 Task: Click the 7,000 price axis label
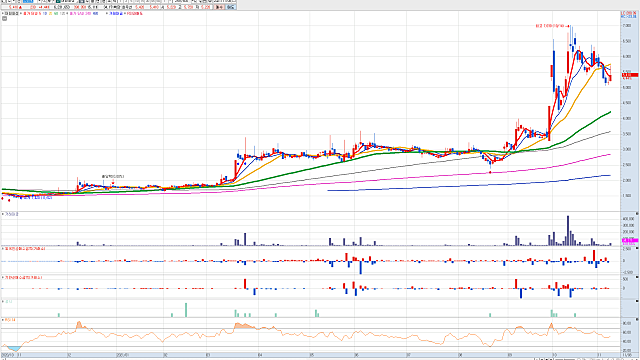pyautogui.click(x=627, y=26)
